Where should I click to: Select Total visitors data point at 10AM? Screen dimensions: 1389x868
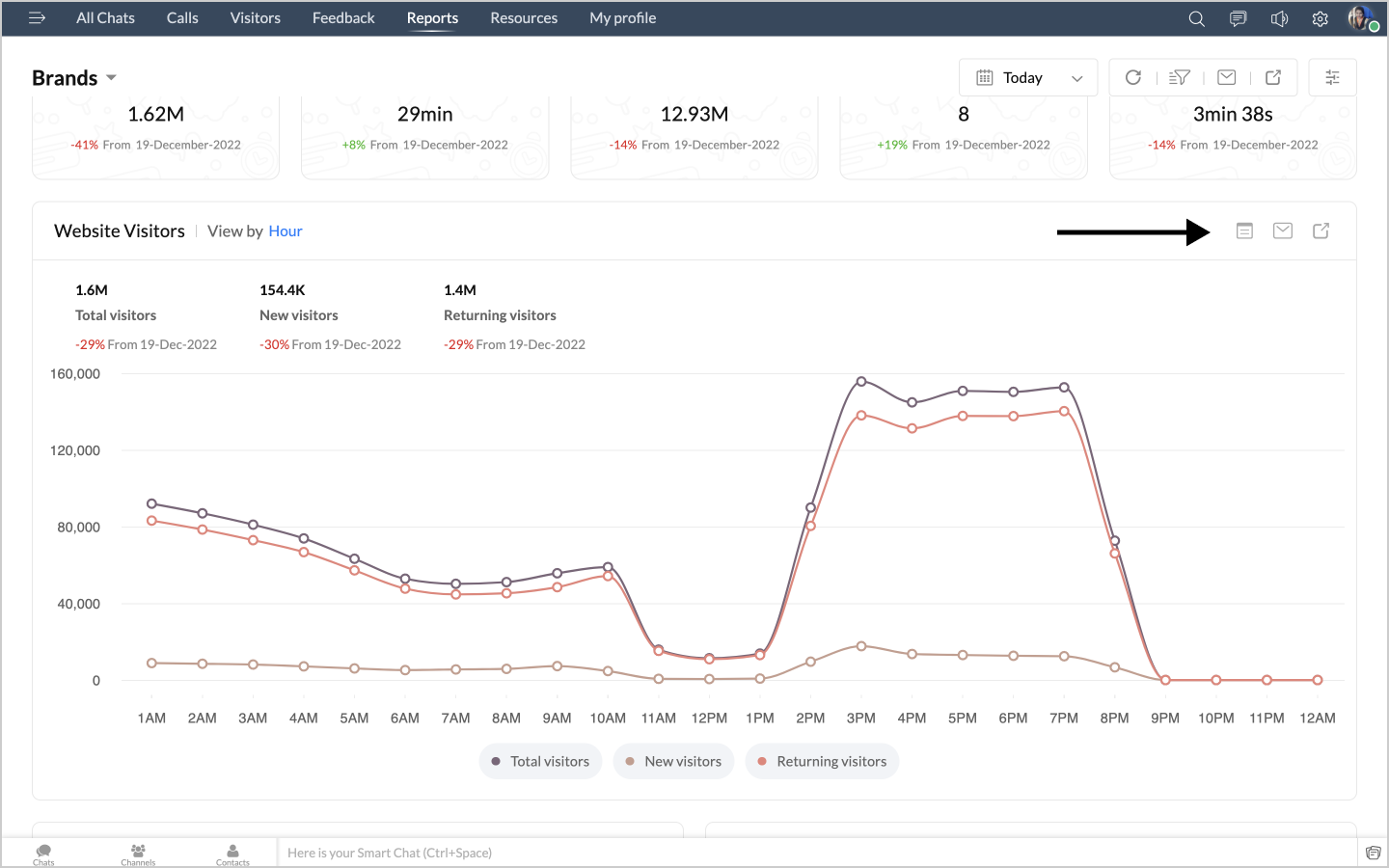coord(608,567)
